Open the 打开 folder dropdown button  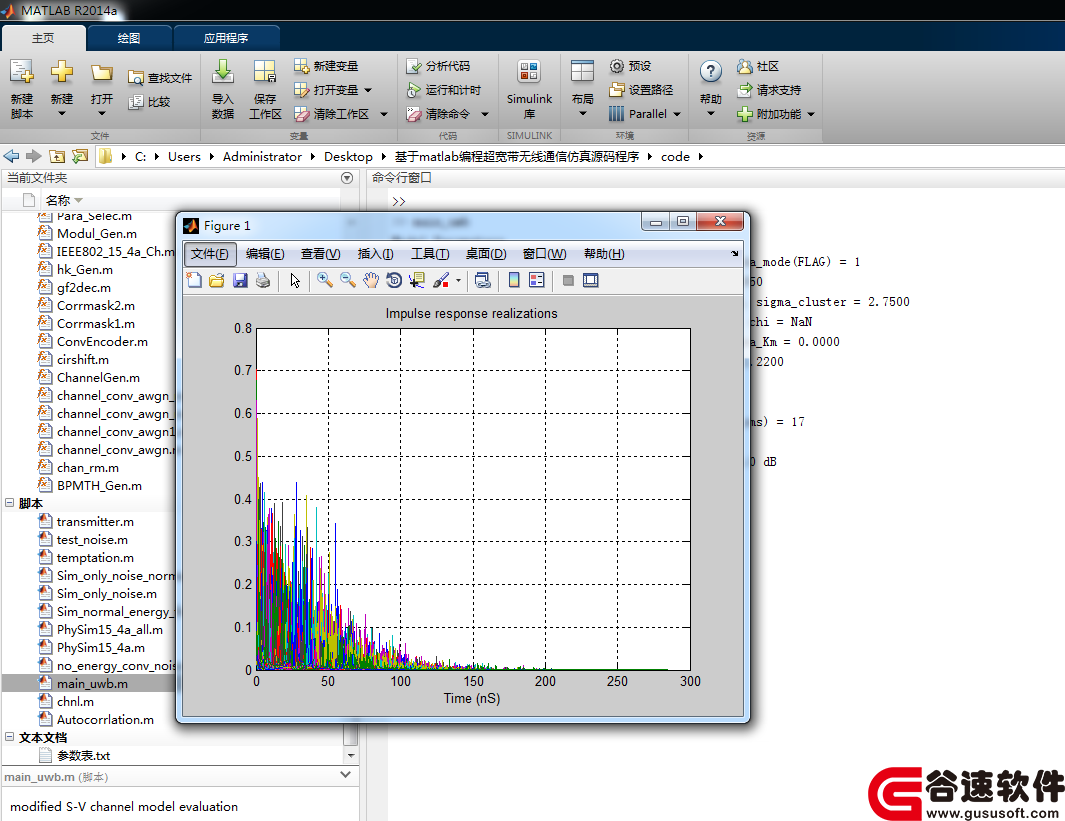[102, 89]
